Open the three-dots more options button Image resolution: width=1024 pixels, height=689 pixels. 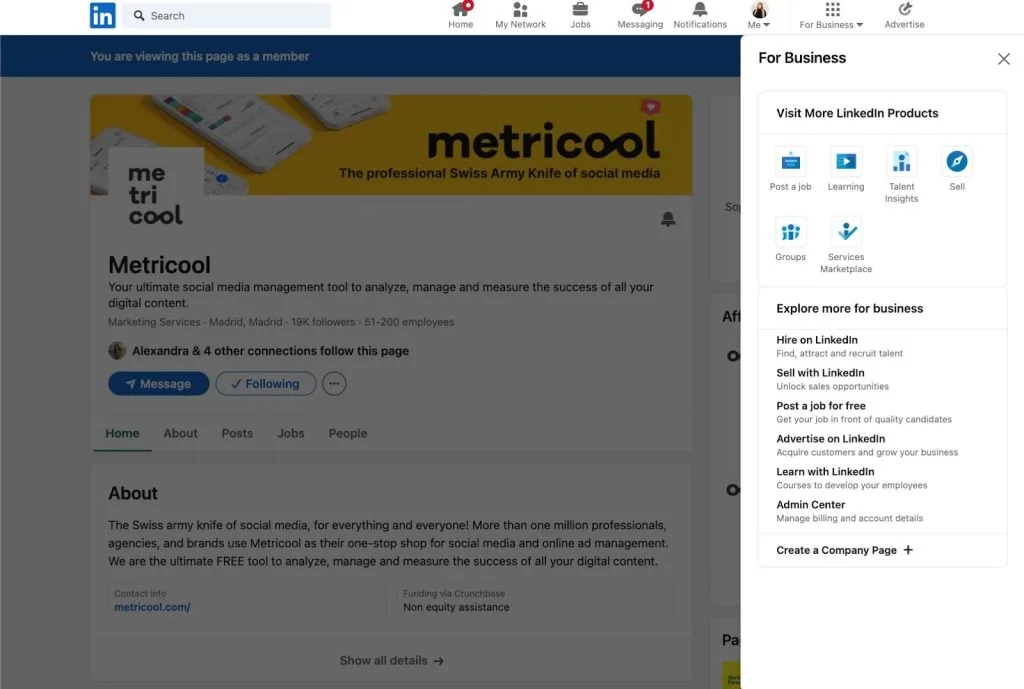pyautogui.click(x=334, y=384)
